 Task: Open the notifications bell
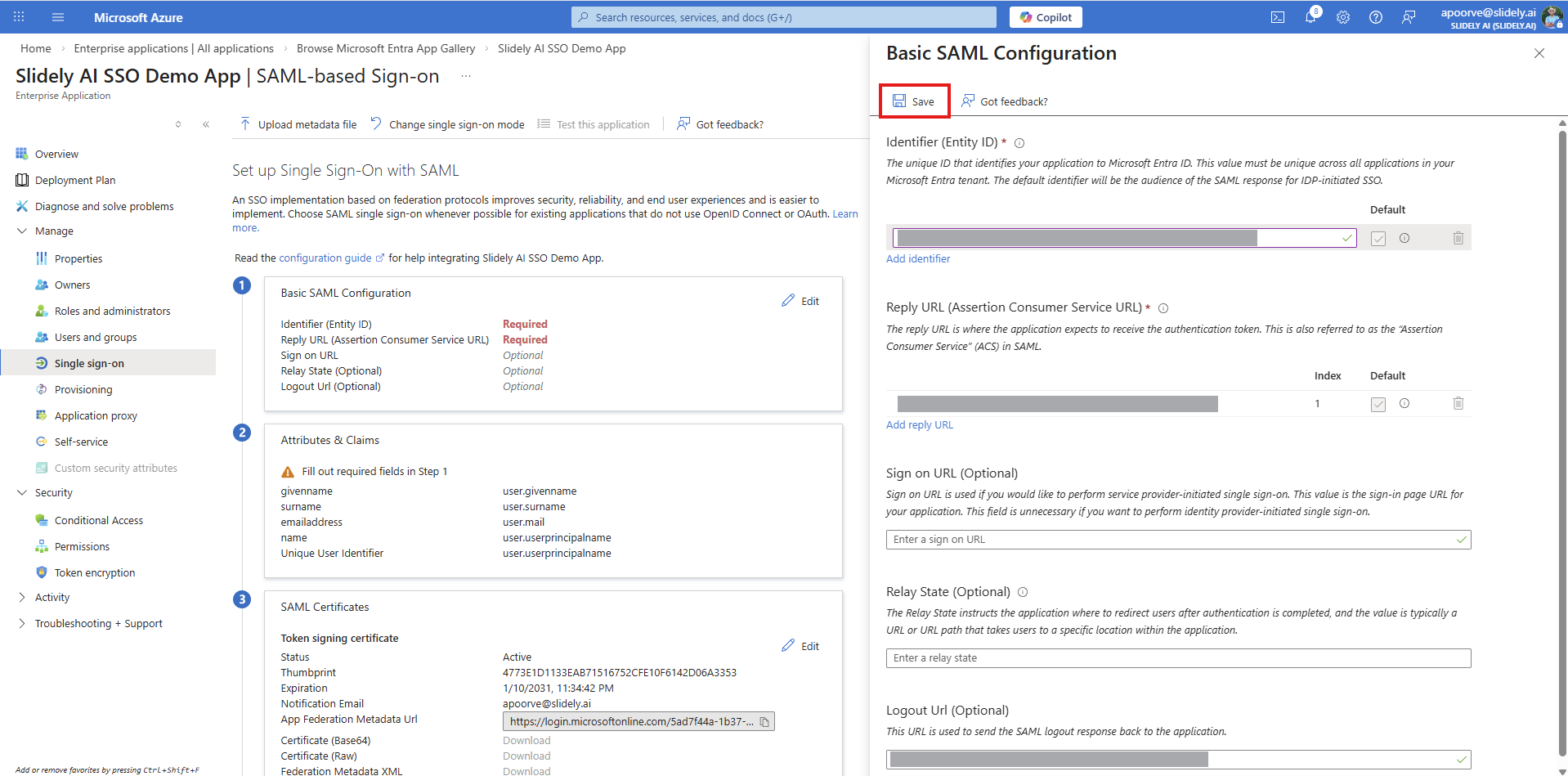click(1310, 17)
